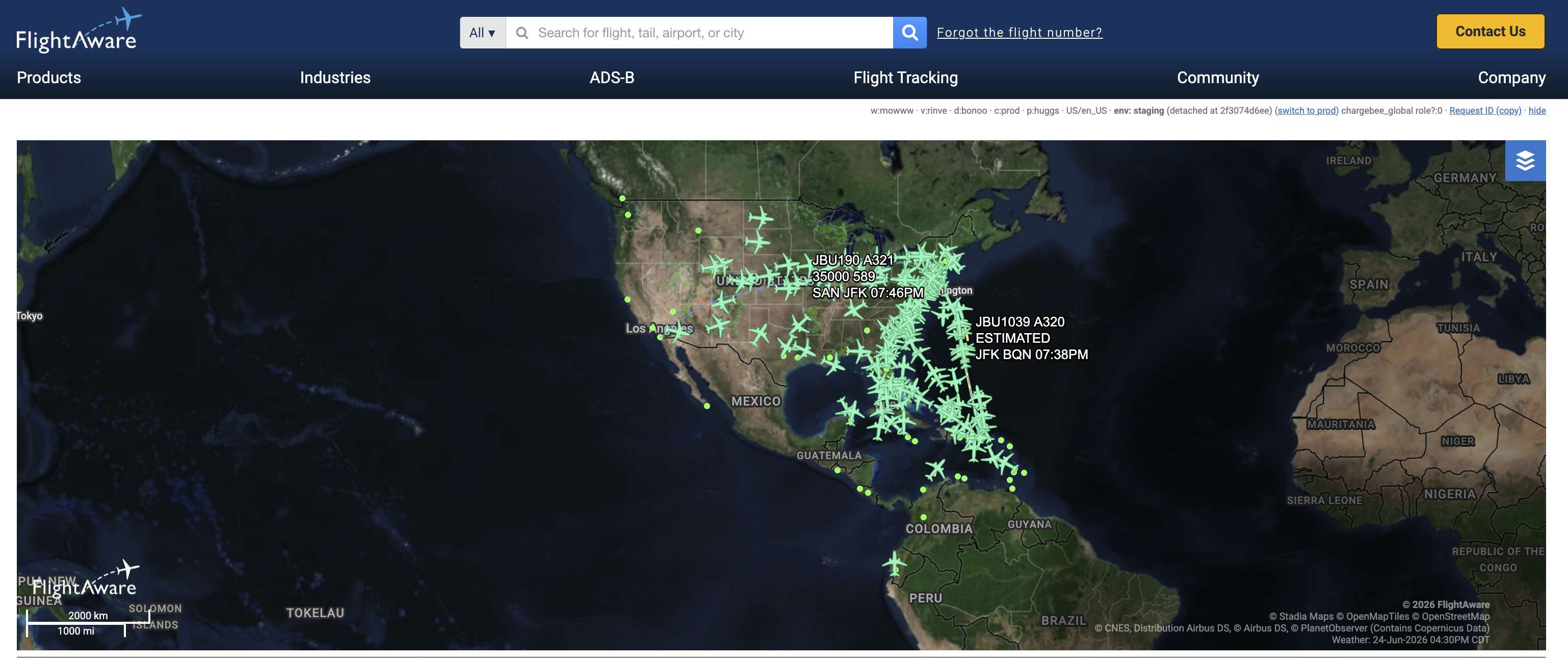Click the GUATEMALA map label
This screenshot has width=1568, height=658.
828,455
